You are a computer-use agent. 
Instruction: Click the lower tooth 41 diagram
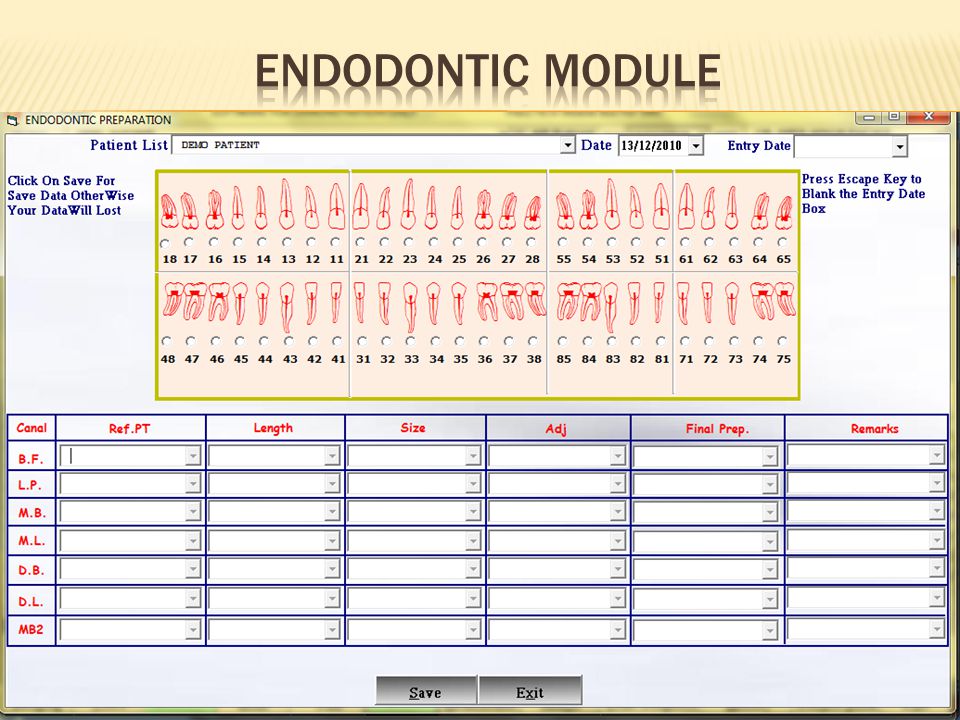tap(336, 302)
